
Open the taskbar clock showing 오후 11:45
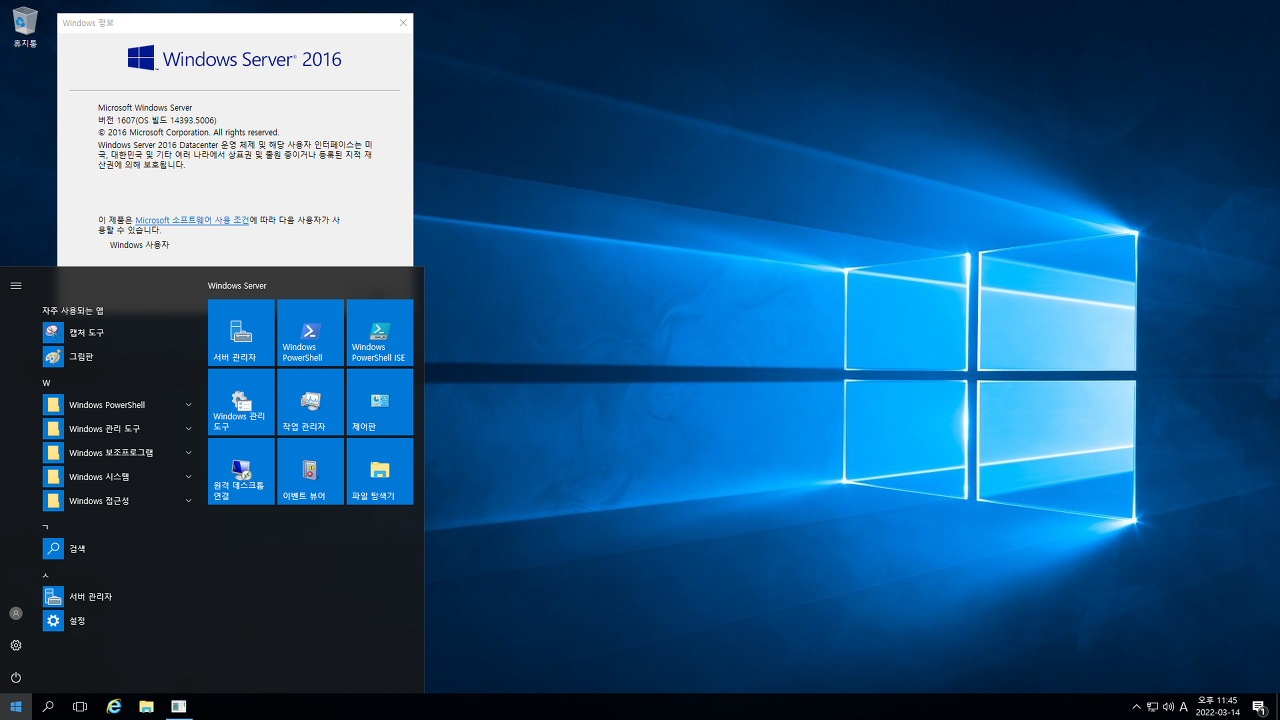(1217, 706)
